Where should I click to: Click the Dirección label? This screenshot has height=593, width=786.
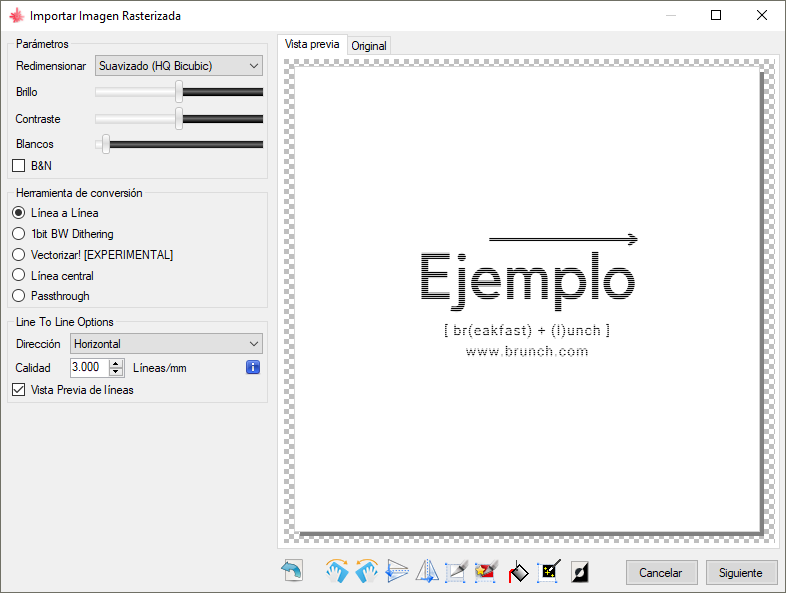click(38, 344)
